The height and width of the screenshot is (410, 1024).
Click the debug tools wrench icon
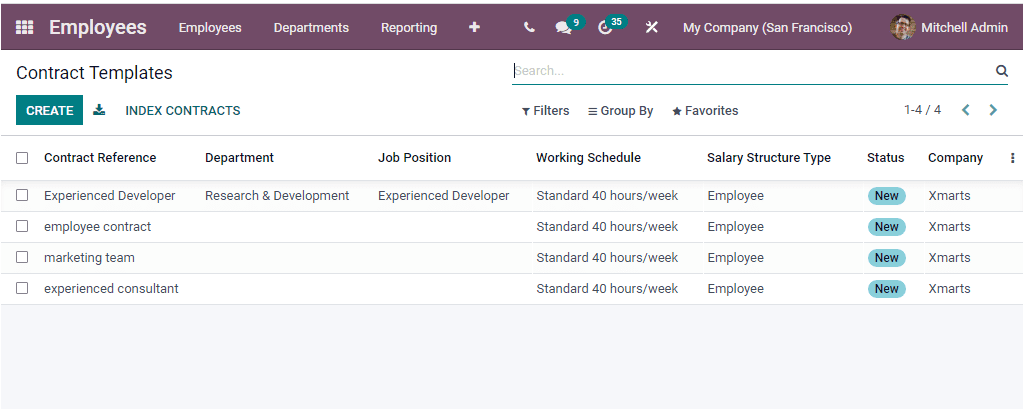click(652, 28)
